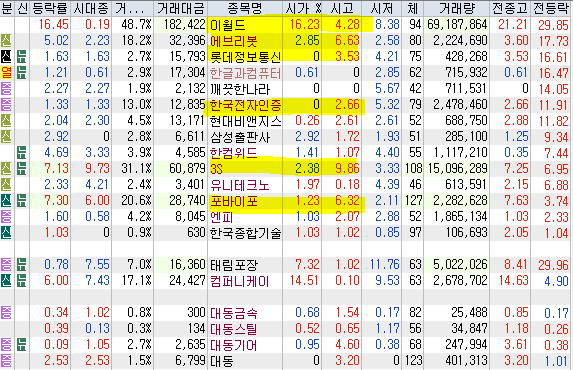
Task: Click the 신 icon for 유니테크노
Action: [x=6, y=185]
